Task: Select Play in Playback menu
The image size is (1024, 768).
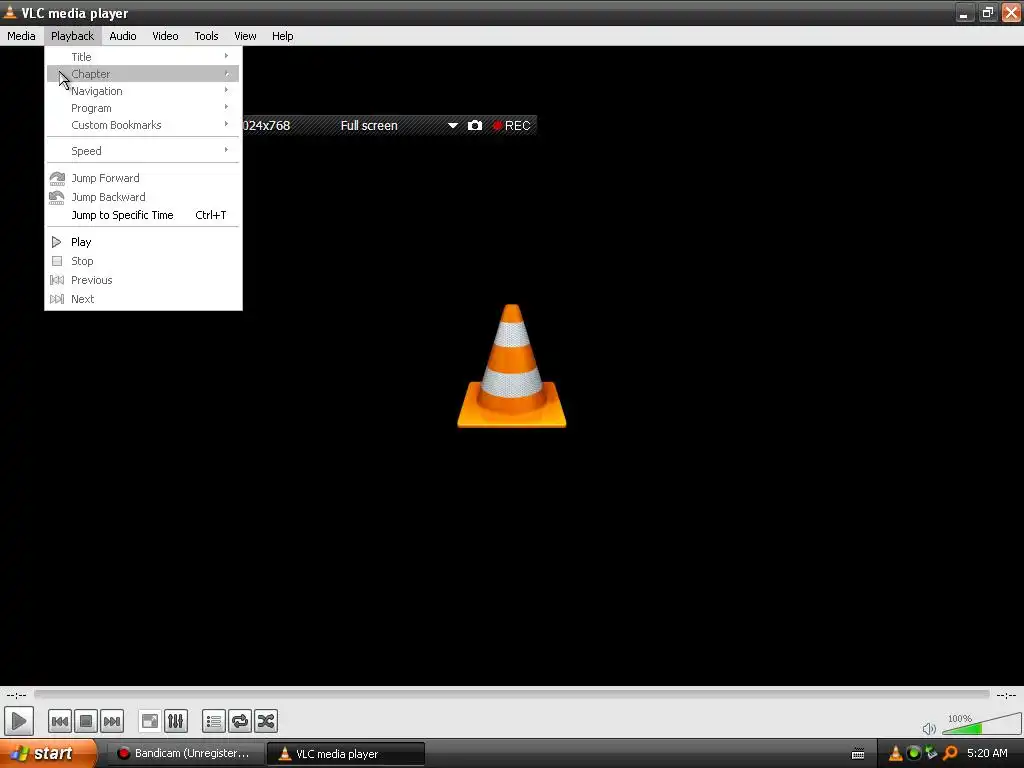Action: coord(143,242)
